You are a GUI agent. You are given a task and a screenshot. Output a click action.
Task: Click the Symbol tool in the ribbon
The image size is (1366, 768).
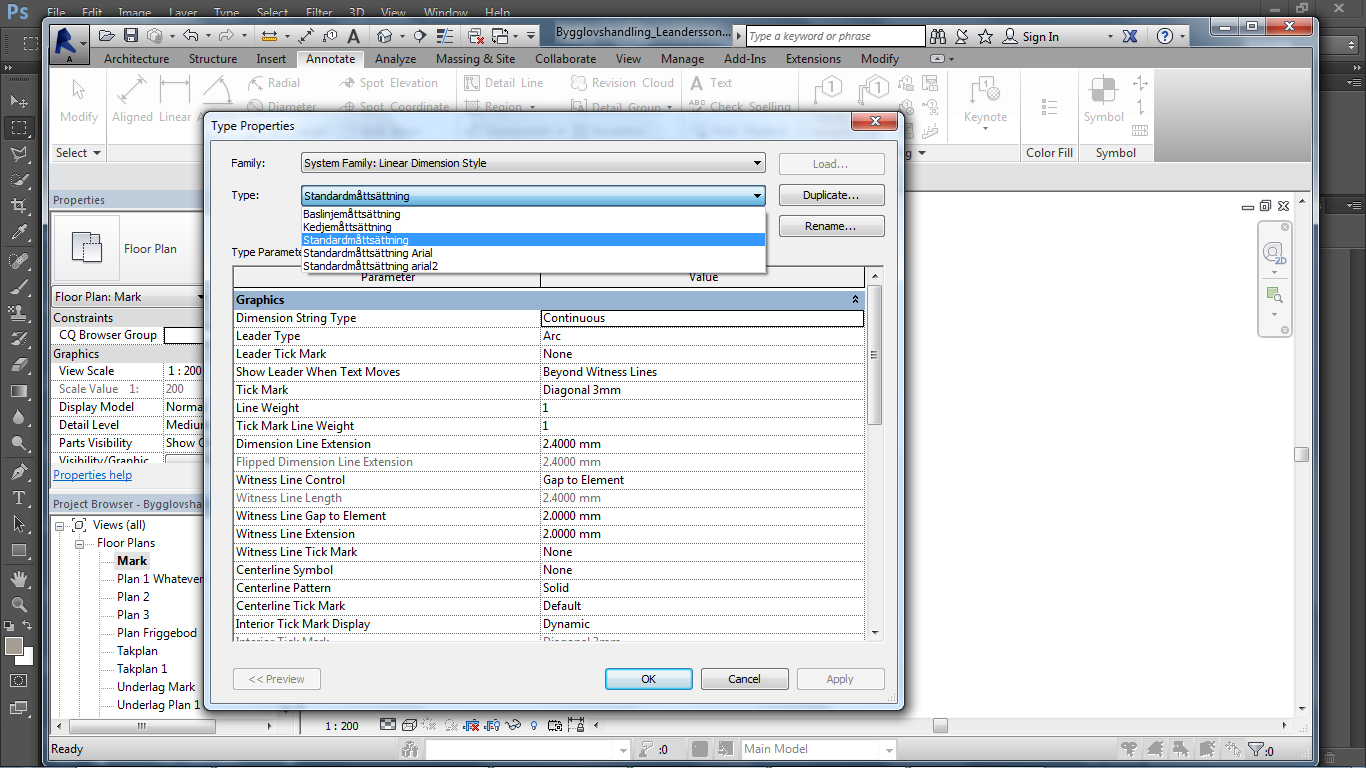[x=1104, y=100]
